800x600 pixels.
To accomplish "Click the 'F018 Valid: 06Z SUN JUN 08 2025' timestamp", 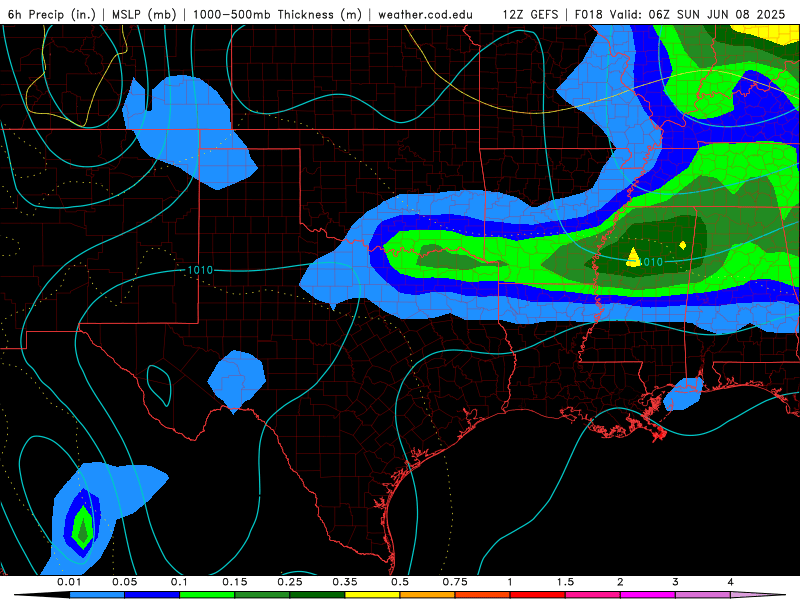I will [x=680, y=14].
